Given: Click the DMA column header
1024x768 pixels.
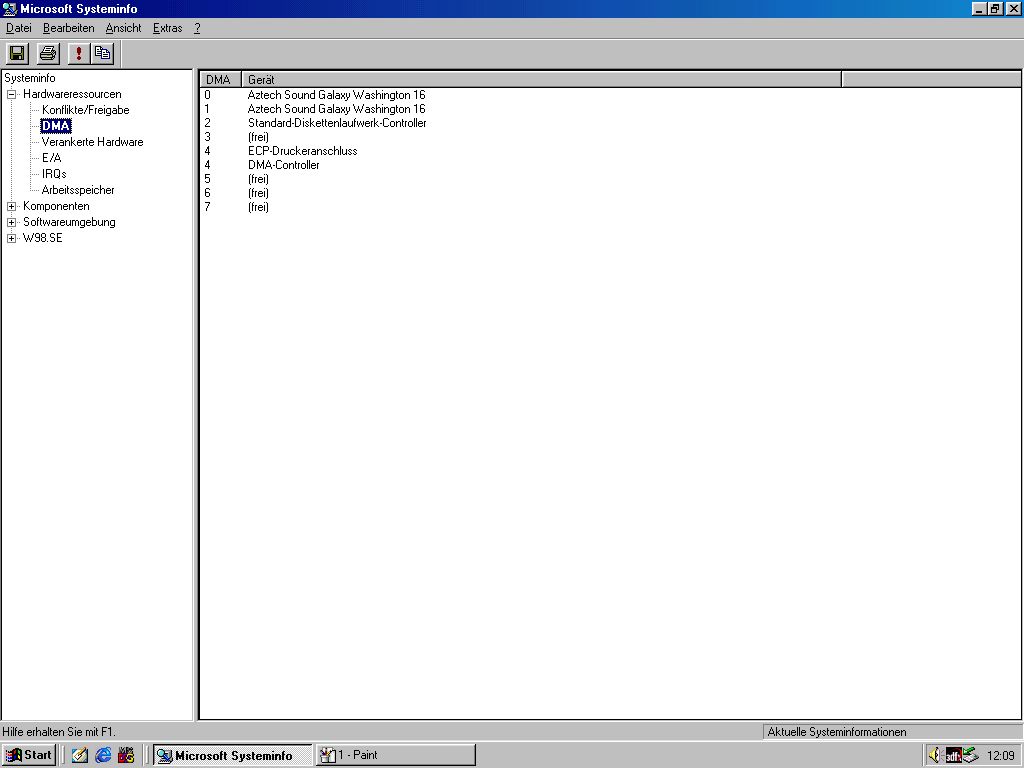Looking at the screenshot, I should 220,80.
